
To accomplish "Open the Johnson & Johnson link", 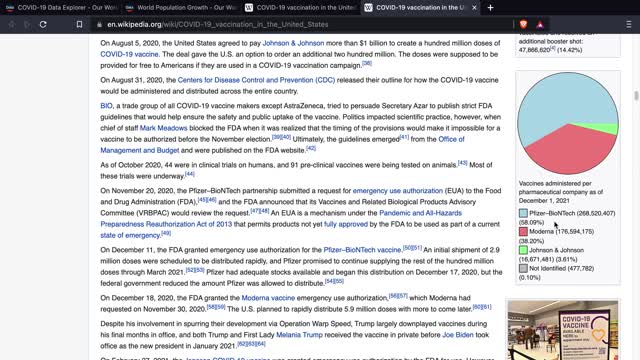I will 293,43.
